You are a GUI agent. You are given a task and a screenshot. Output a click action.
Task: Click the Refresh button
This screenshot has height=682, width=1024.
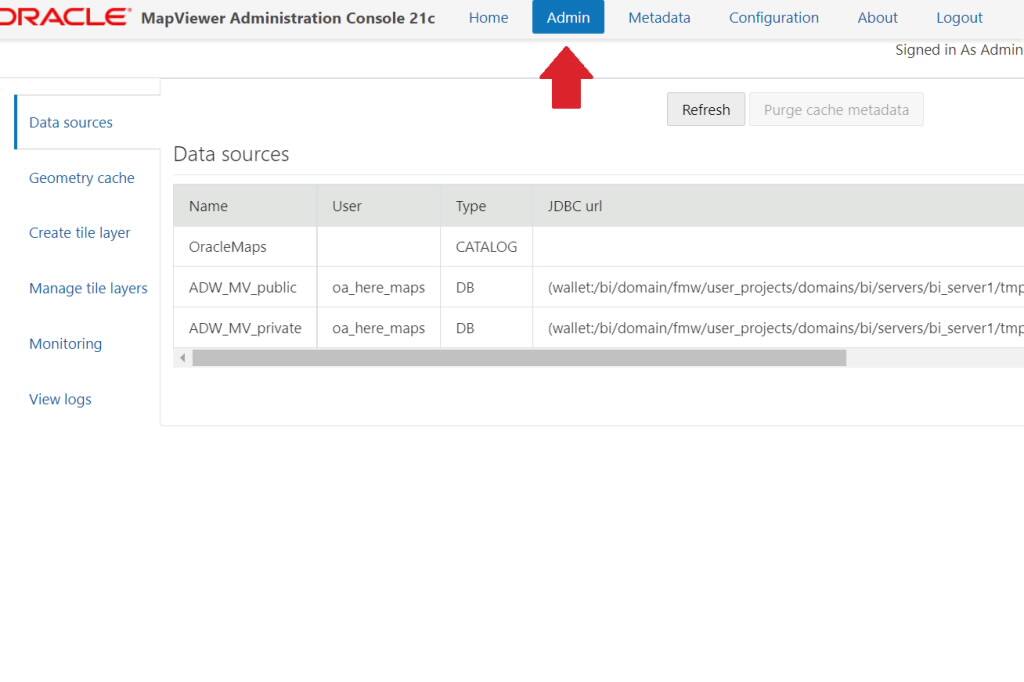(x=706, y=109)
